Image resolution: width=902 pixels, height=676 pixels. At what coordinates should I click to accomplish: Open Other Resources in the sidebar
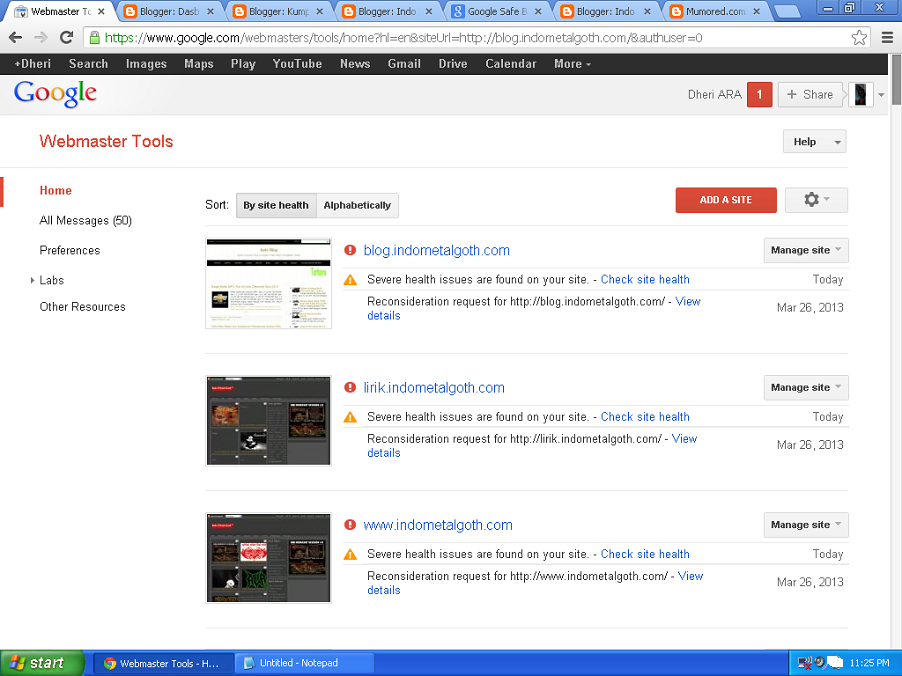tap(82, 307)
